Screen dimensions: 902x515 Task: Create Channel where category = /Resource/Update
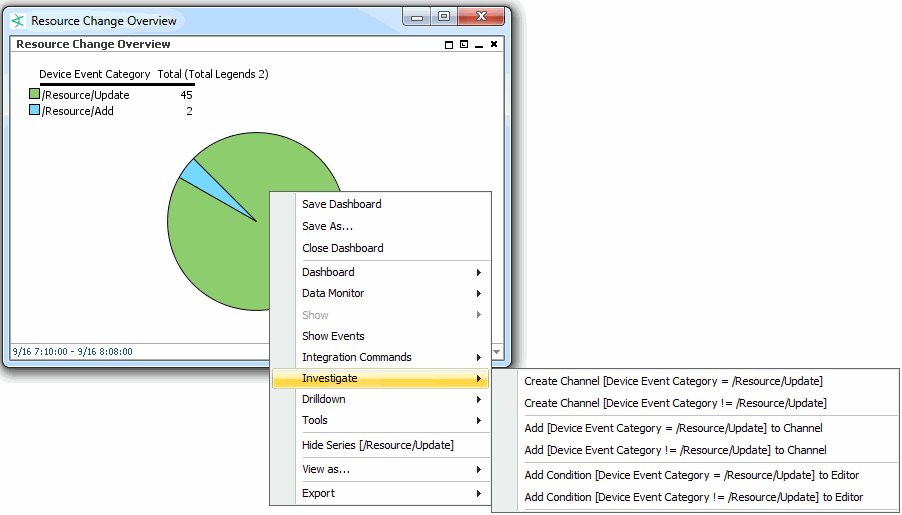click(673, 381)
